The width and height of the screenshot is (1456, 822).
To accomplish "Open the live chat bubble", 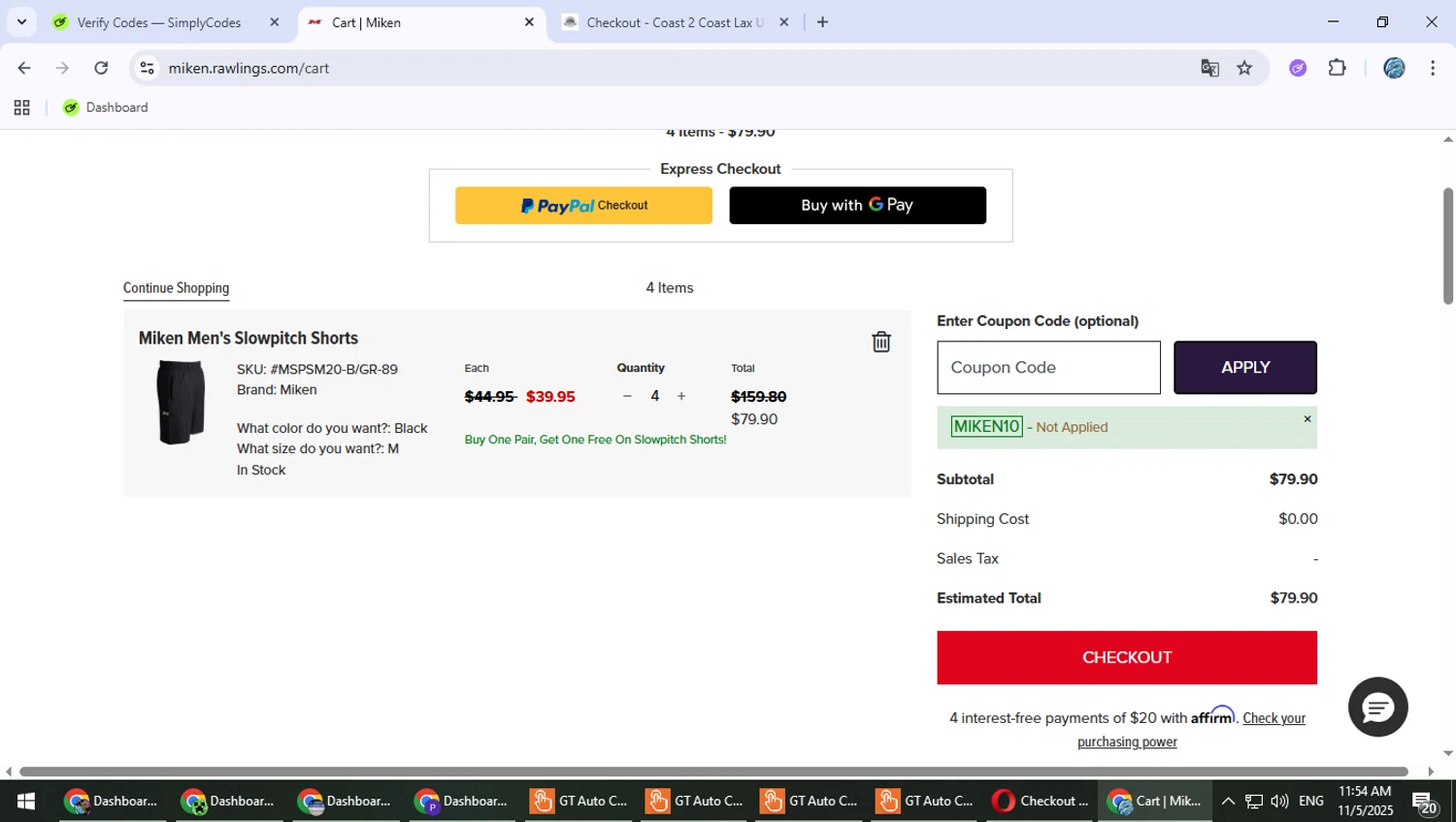I will [1377, 707].
